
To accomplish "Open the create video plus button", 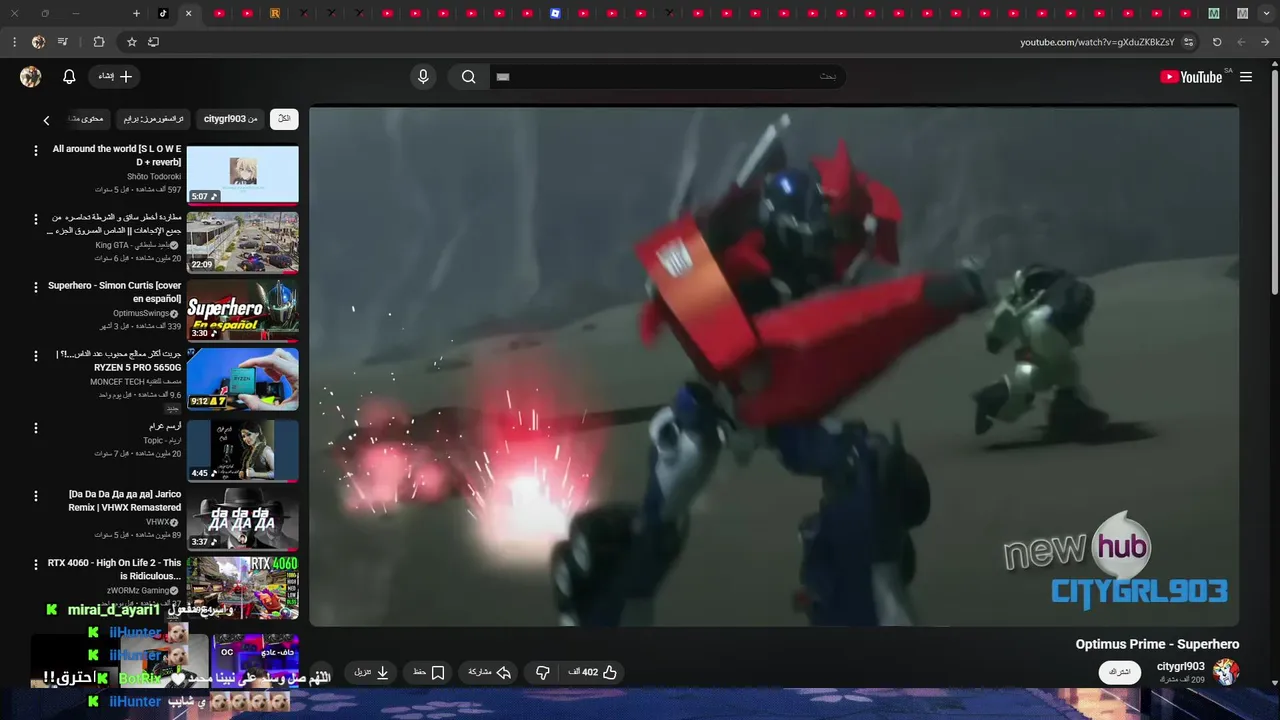I will (115, 77).
